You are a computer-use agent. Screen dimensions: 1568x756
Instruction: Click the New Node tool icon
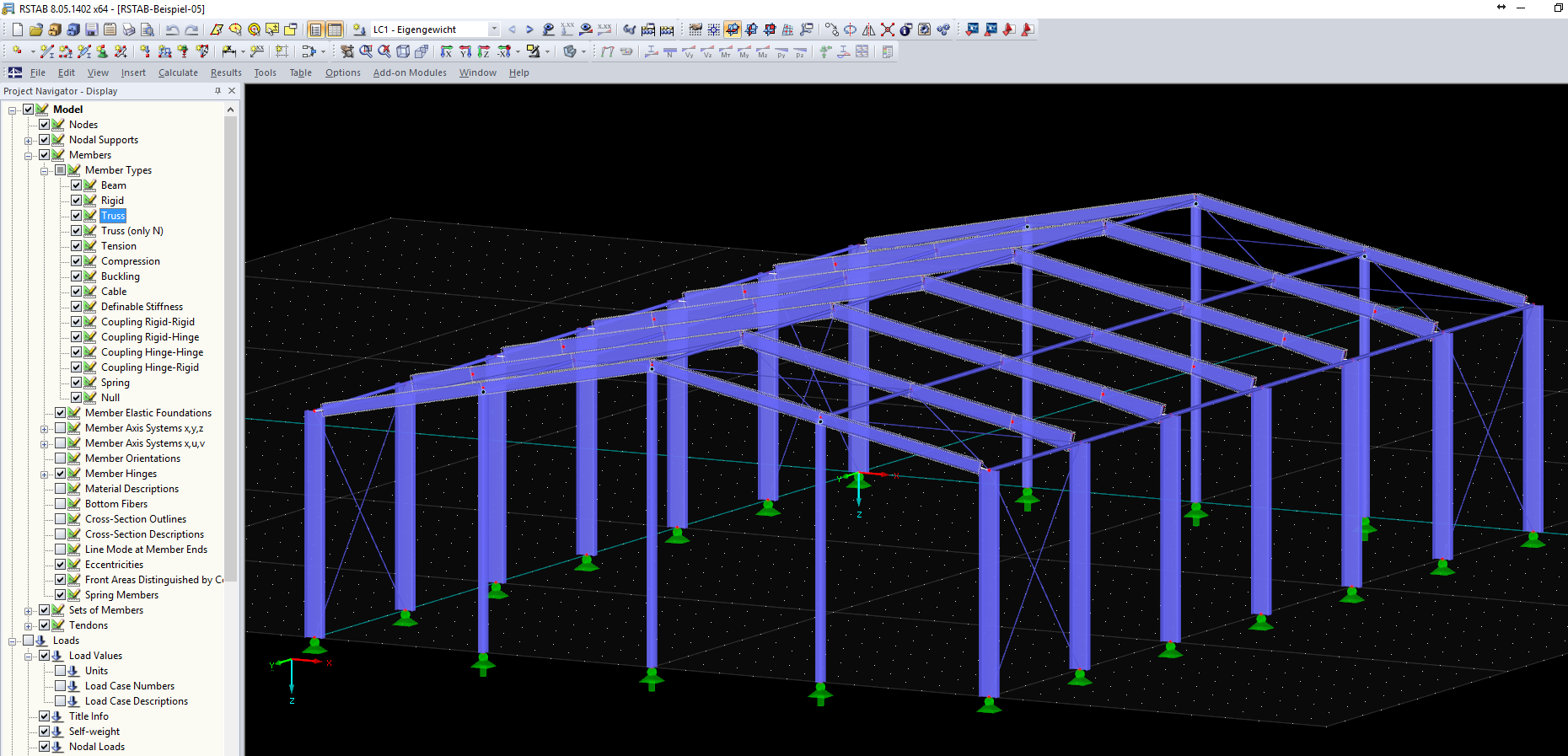18,51
